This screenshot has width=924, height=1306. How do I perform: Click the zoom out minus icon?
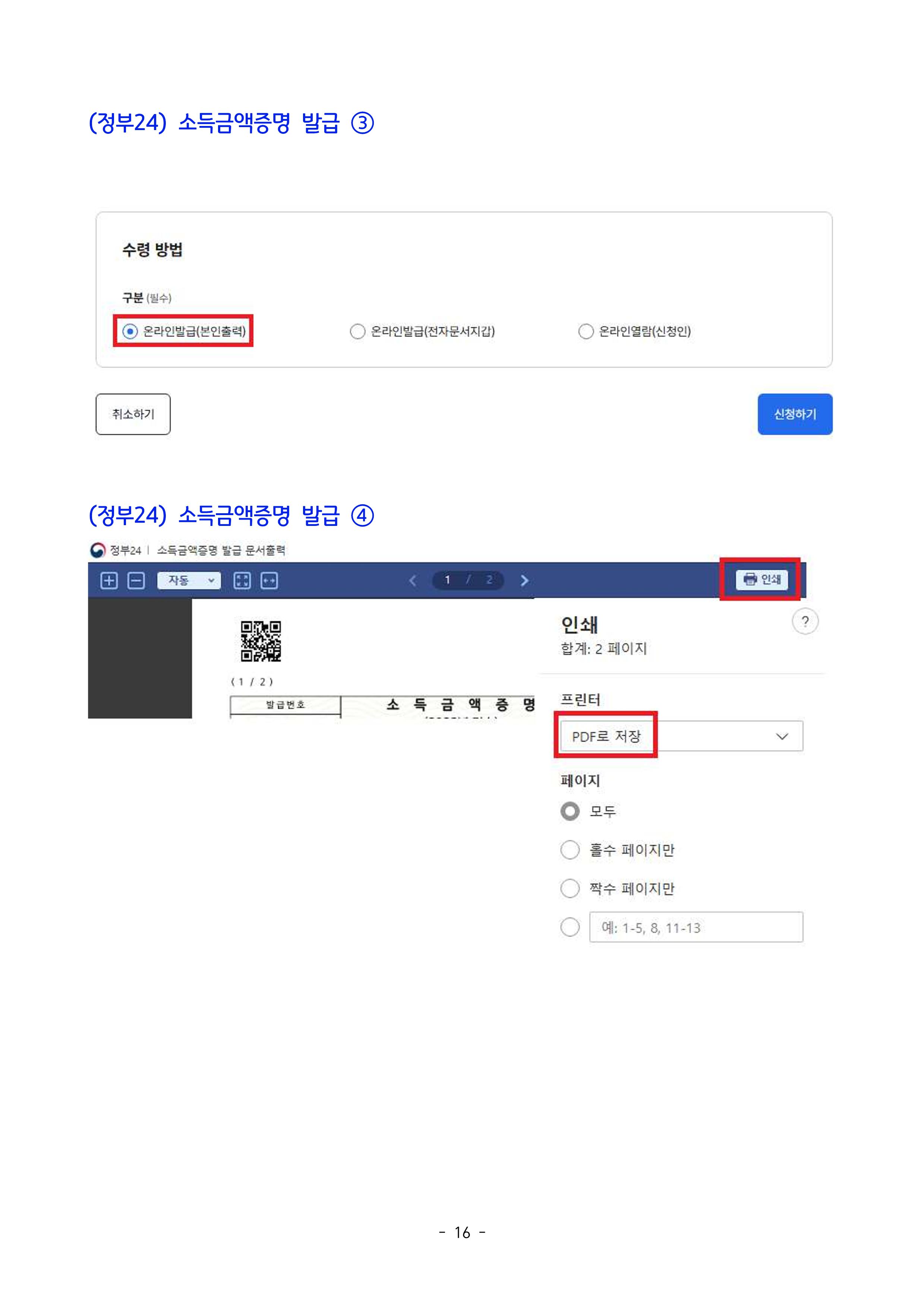(136, 580)
